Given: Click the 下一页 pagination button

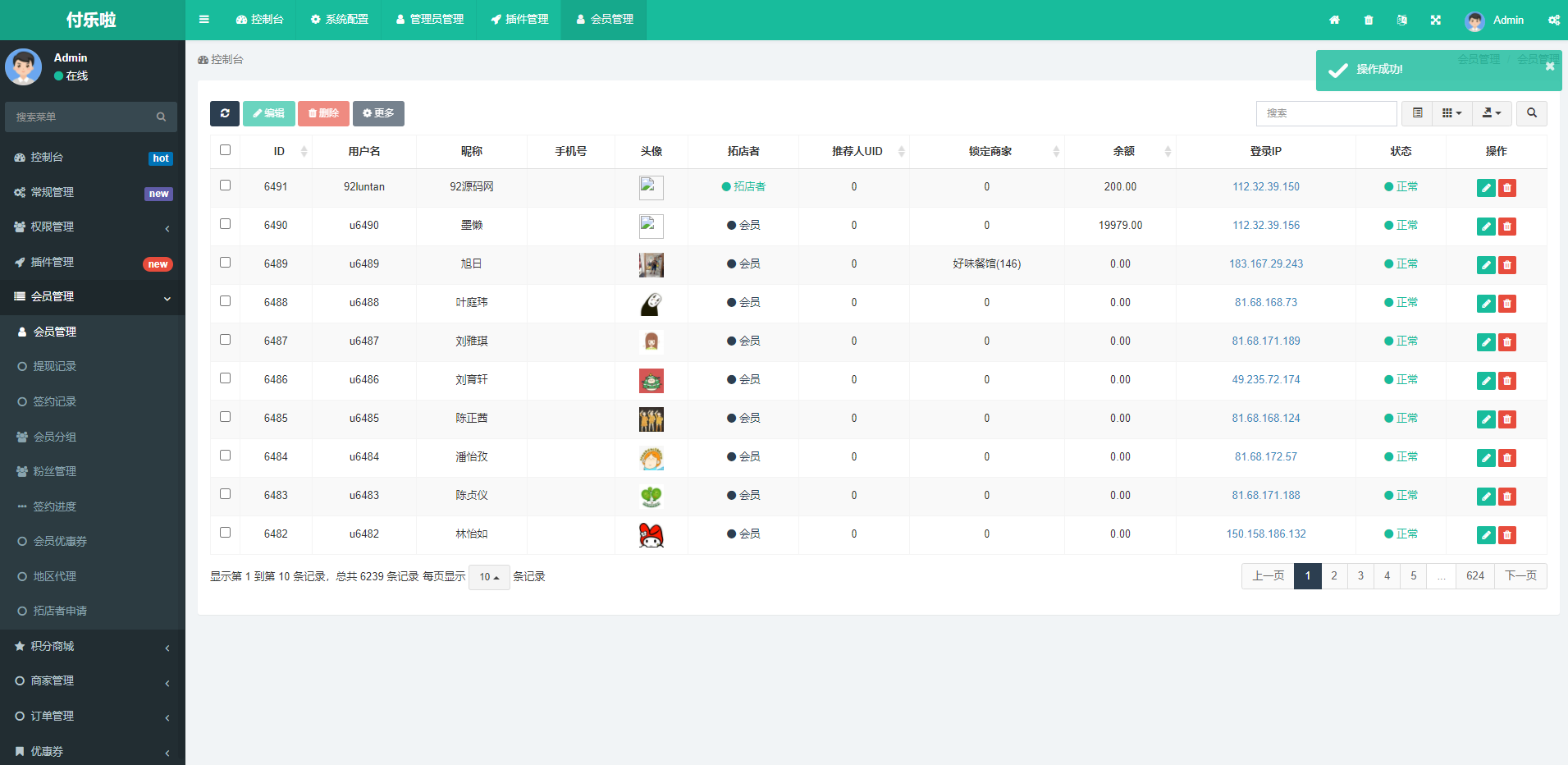Looking at the screenshot, I should point(1520,576).
